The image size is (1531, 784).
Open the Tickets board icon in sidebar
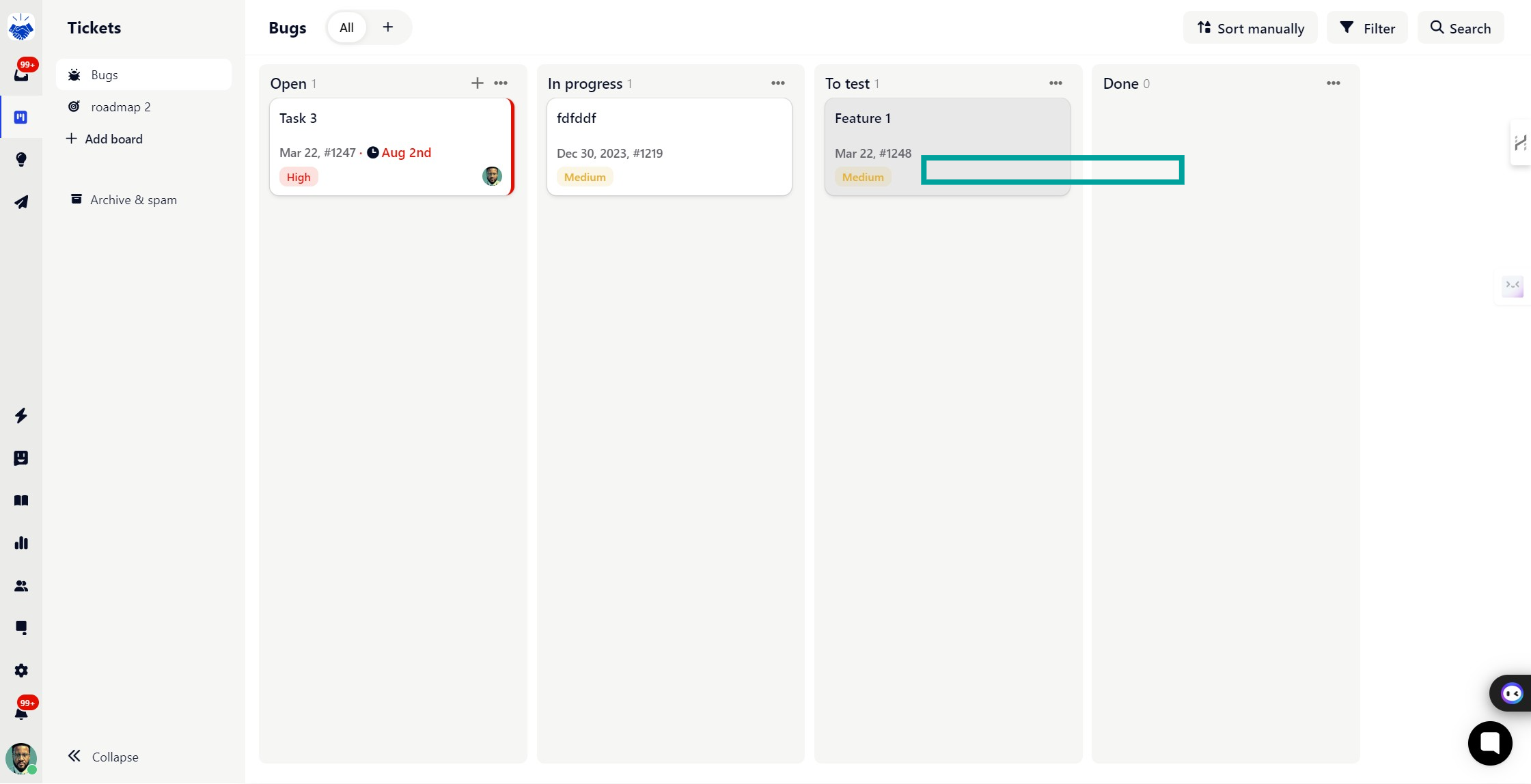point(21,117)
